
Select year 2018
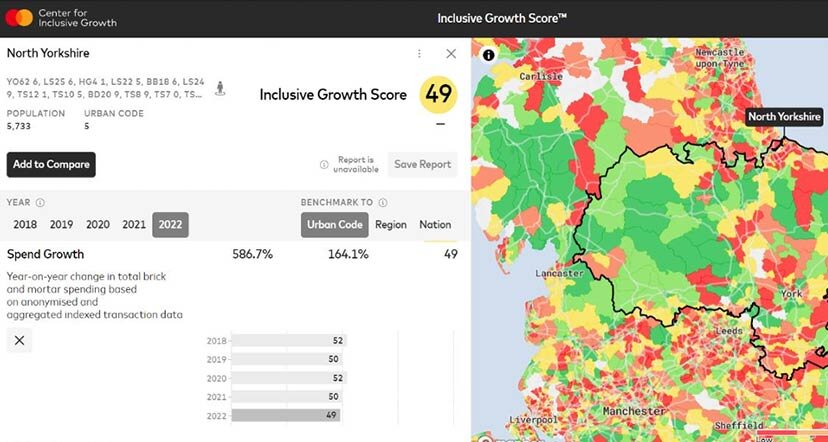(25, 224)
